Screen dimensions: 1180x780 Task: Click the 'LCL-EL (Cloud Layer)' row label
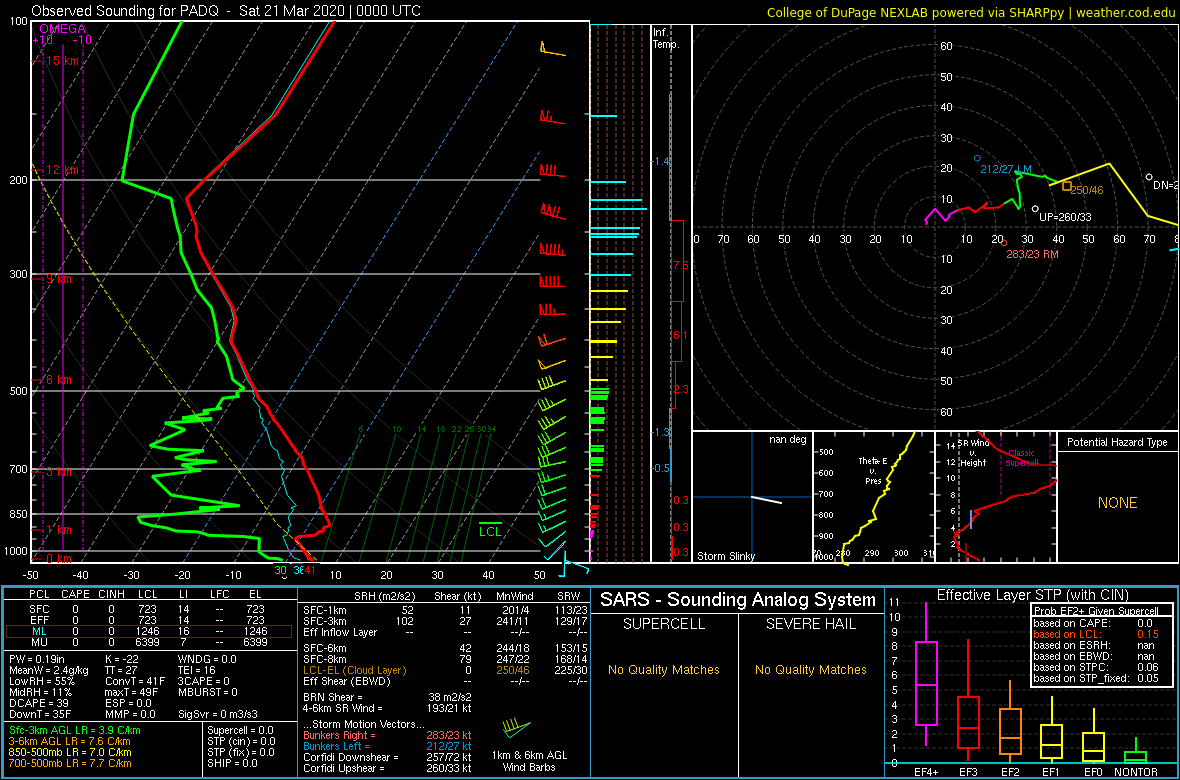point(354,670)
